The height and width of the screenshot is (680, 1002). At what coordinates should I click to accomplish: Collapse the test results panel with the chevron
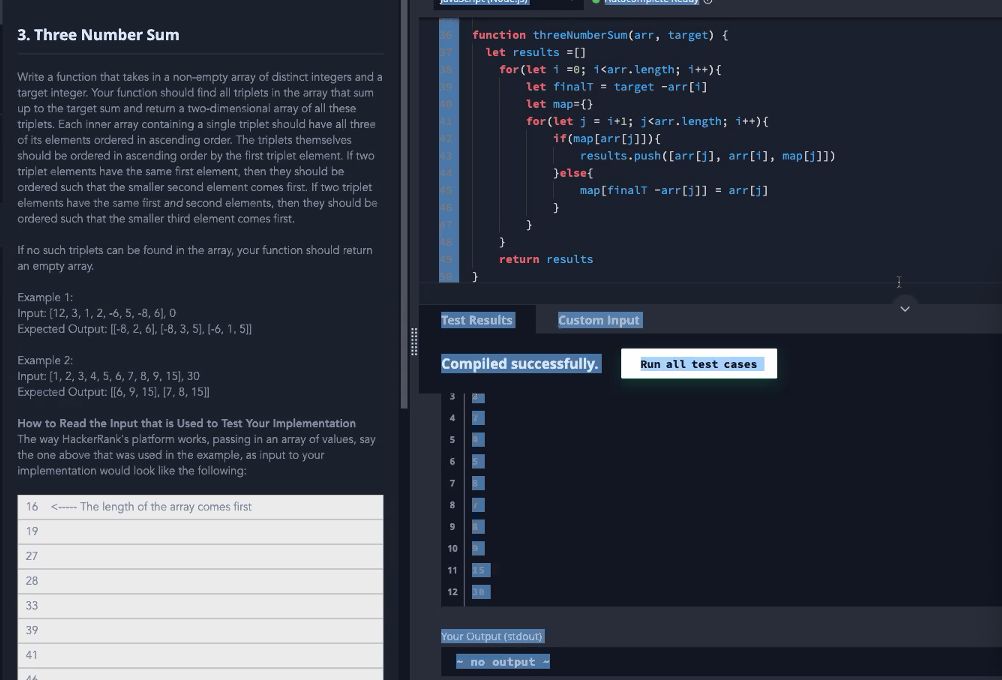(x=905, y=309)
